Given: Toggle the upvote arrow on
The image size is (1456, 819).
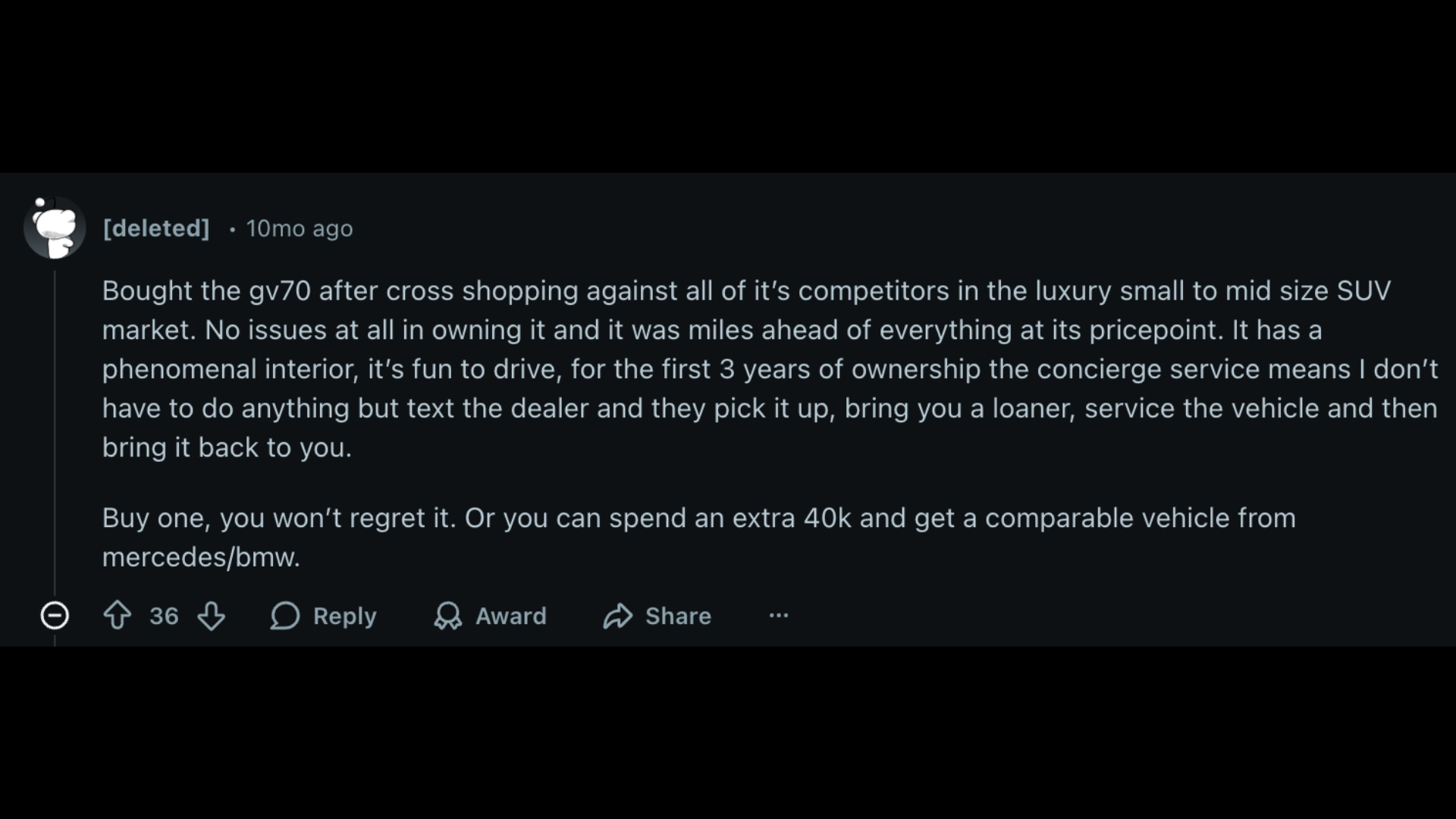Looking at the screenshot, I should click(117, 617).
